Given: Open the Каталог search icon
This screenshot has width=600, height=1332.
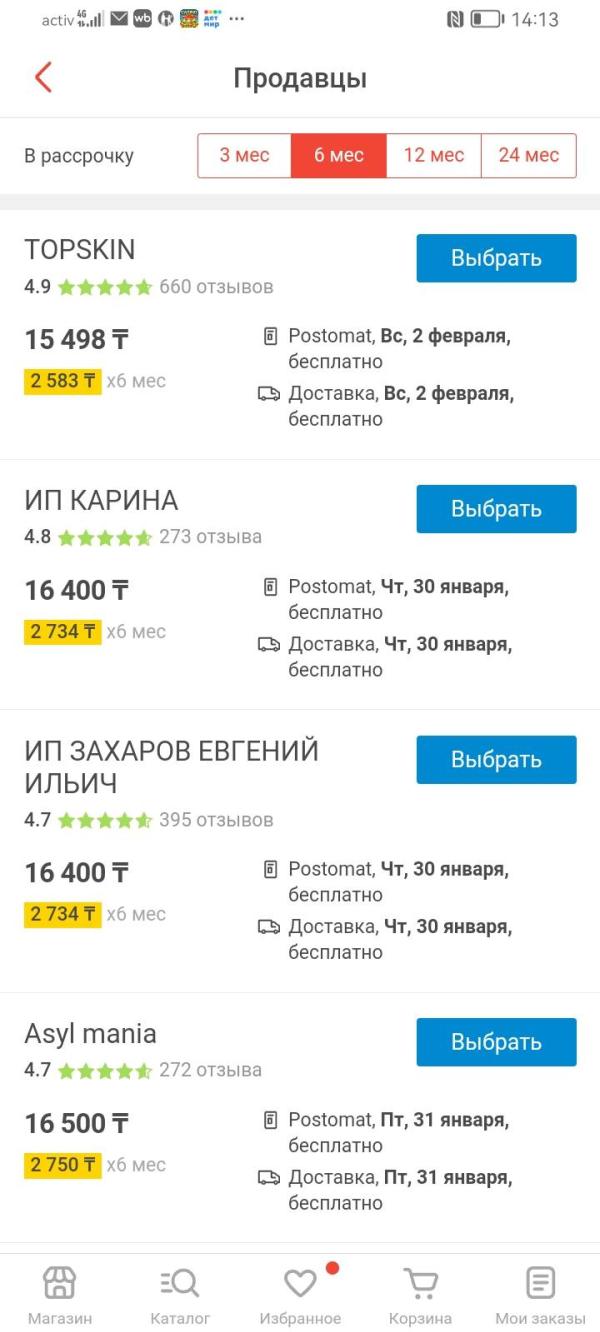Looking at the screenshot, I should tap(180, 1283).
